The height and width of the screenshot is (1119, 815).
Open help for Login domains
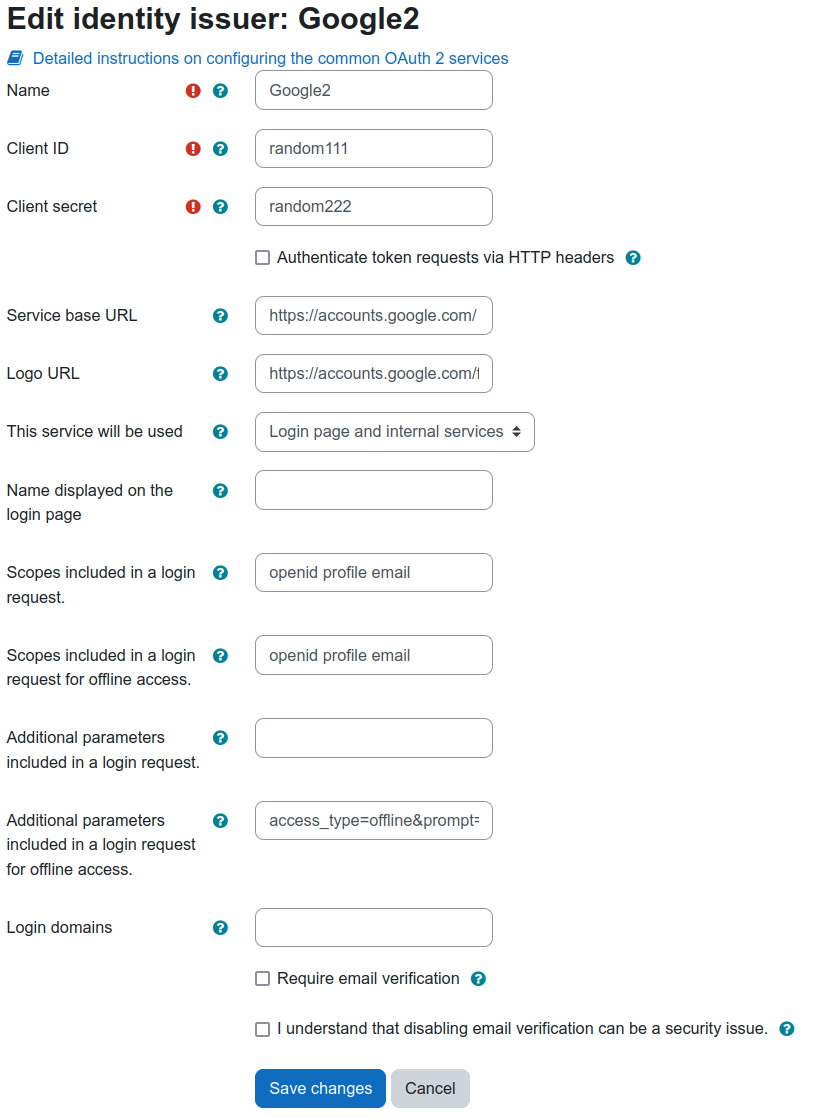221,927
